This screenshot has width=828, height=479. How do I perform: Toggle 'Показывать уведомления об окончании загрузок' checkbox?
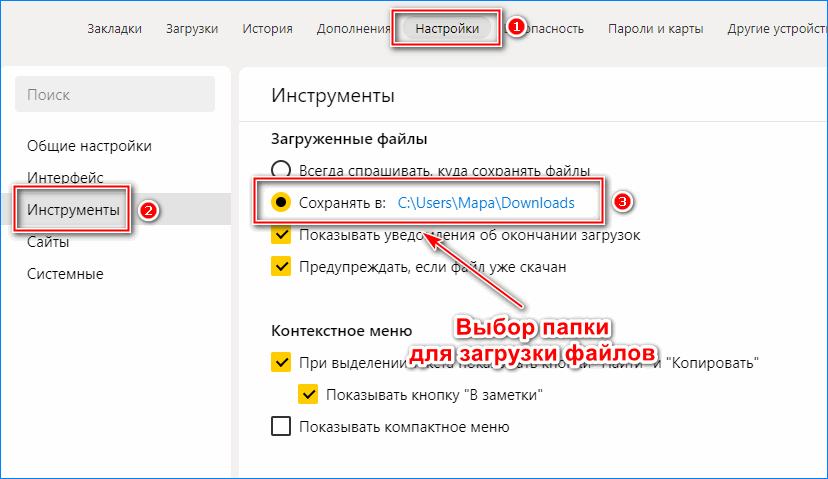pos(281,234)
